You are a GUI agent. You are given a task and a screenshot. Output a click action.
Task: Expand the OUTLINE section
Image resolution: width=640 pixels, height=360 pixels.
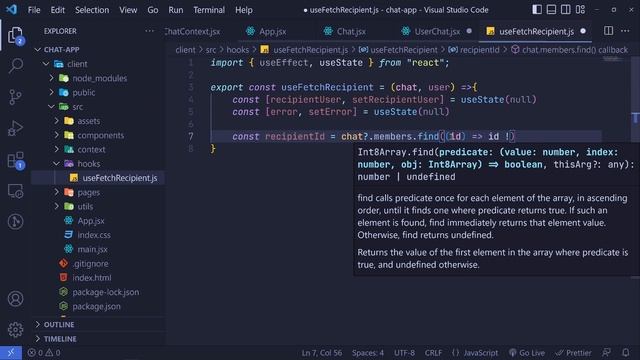[x=98, y=324]
